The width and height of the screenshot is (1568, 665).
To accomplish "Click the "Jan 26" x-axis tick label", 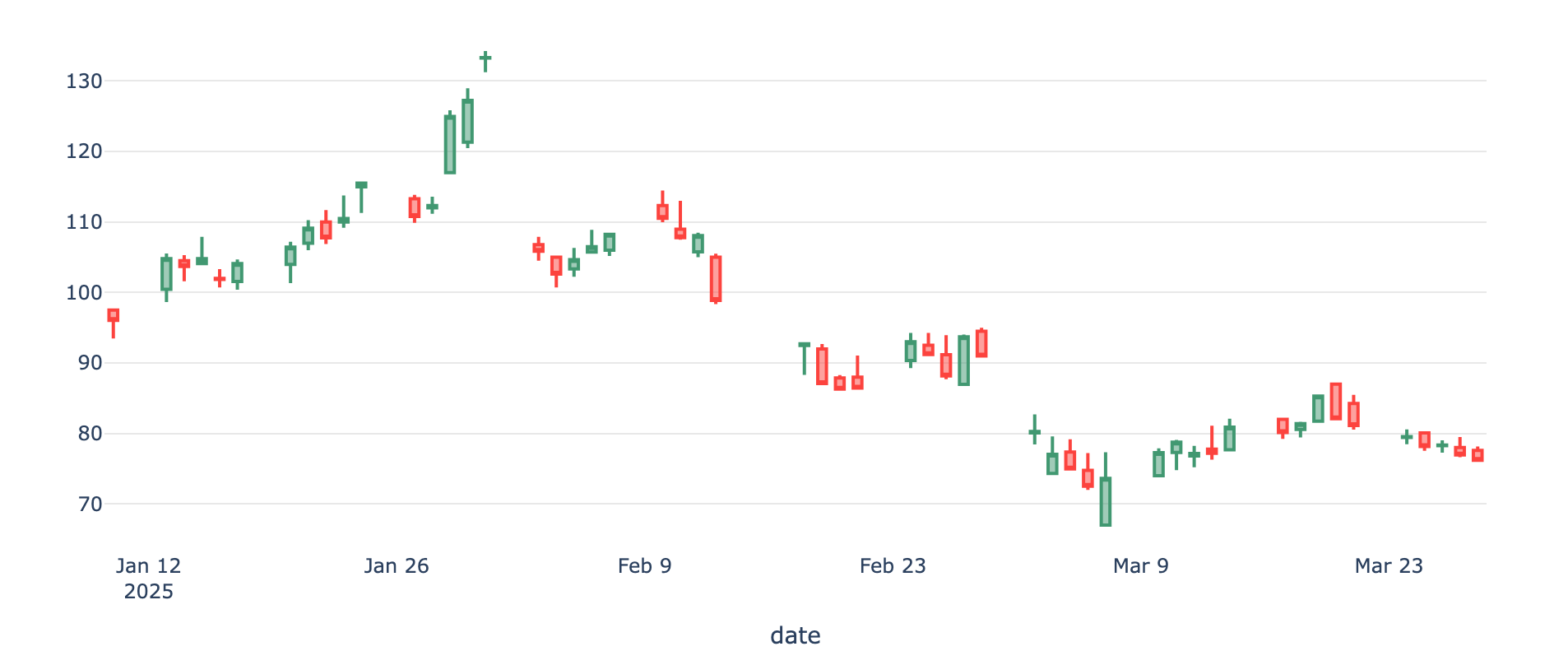I will (x=397, y=566).
